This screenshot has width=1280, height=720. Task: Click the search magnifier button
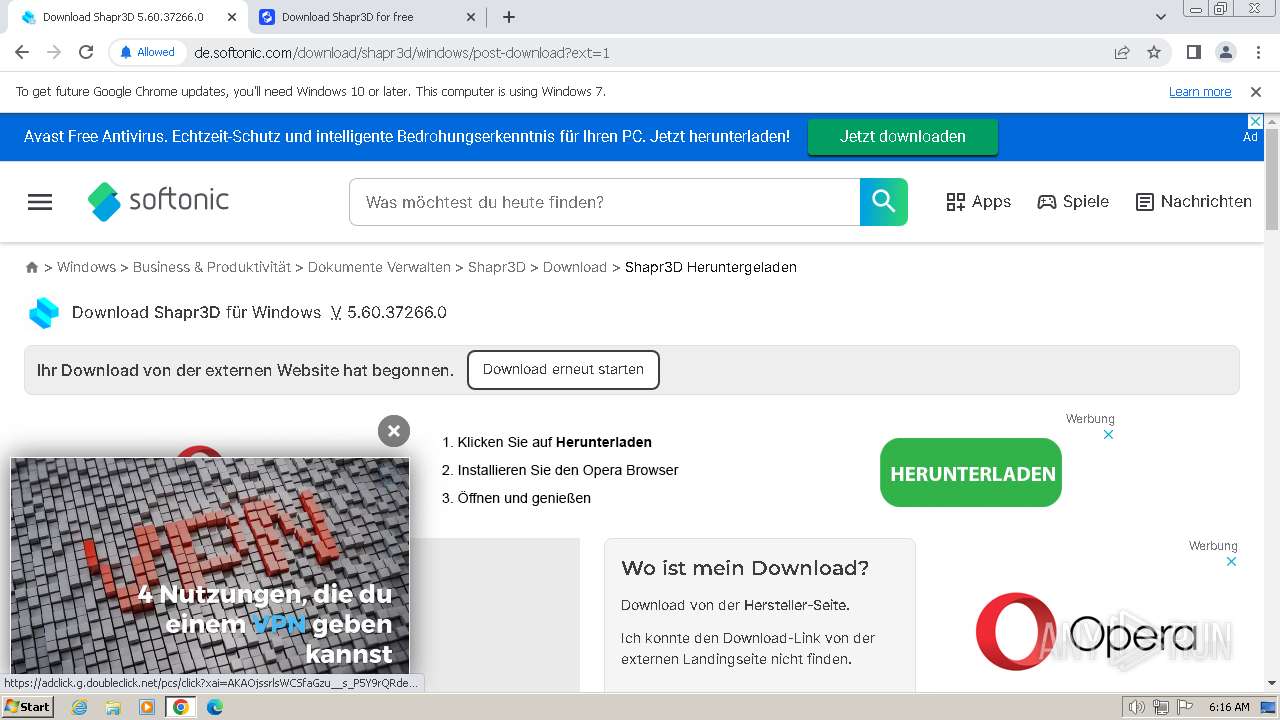[x=884, y=202]
